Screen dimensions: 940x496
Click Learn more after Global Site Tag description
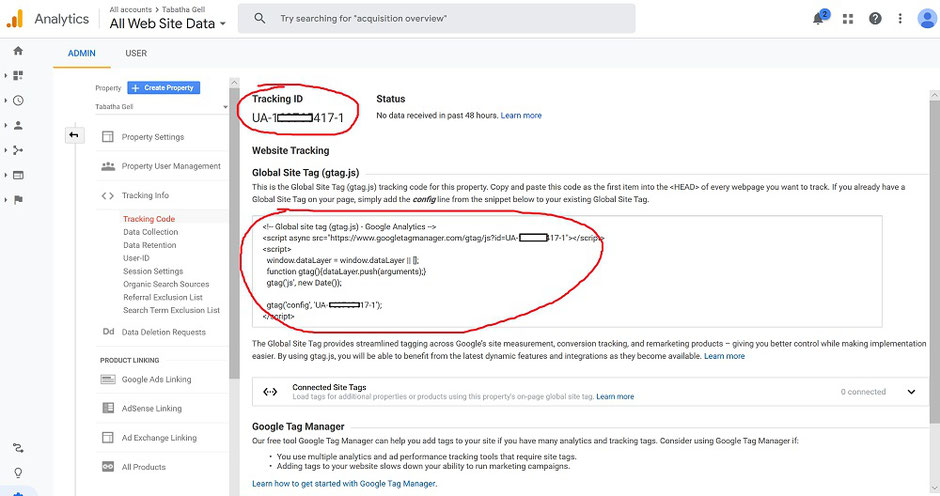[724, 356]
